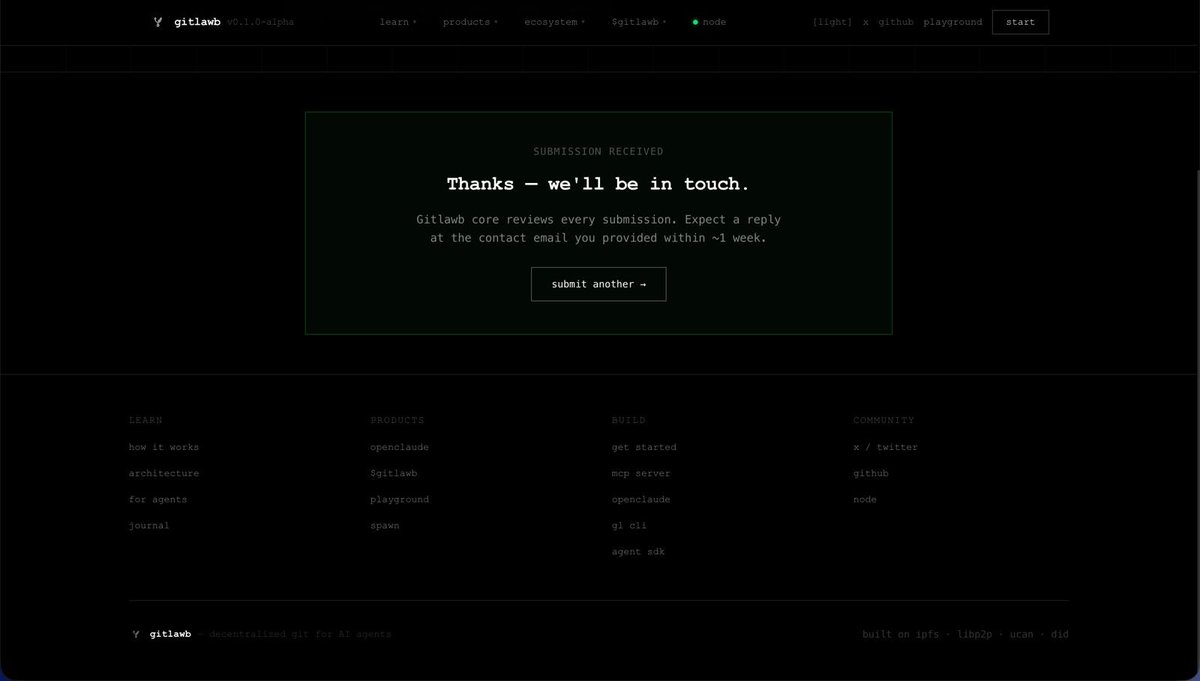Click the footer gitlawb brand text
Screen dimensions: 1200x681
170,634
